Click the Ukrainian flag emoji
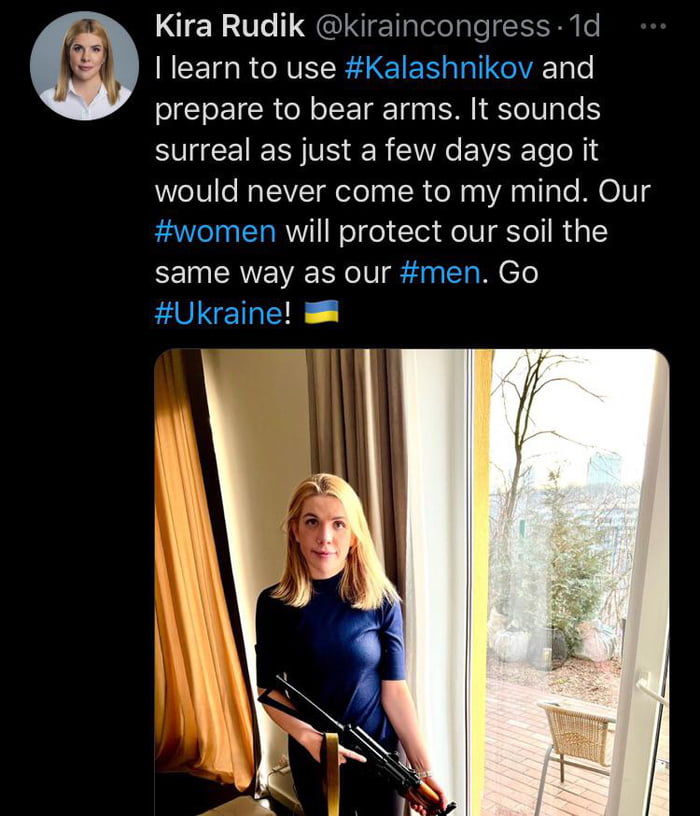This screenshot has height=816, width=700. click(321, 313)
